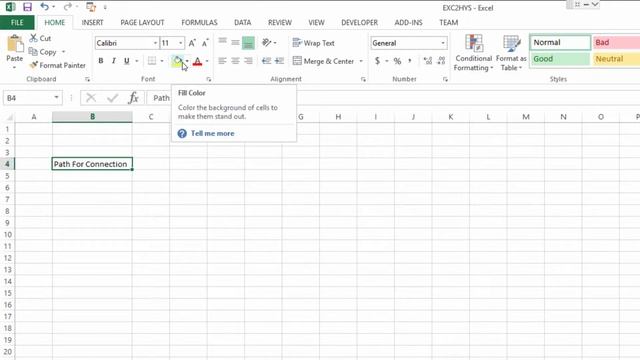This screenshot has height=360, width=640.
Task: Open the Merge & Center options arrow
Action: click(361, 61)
